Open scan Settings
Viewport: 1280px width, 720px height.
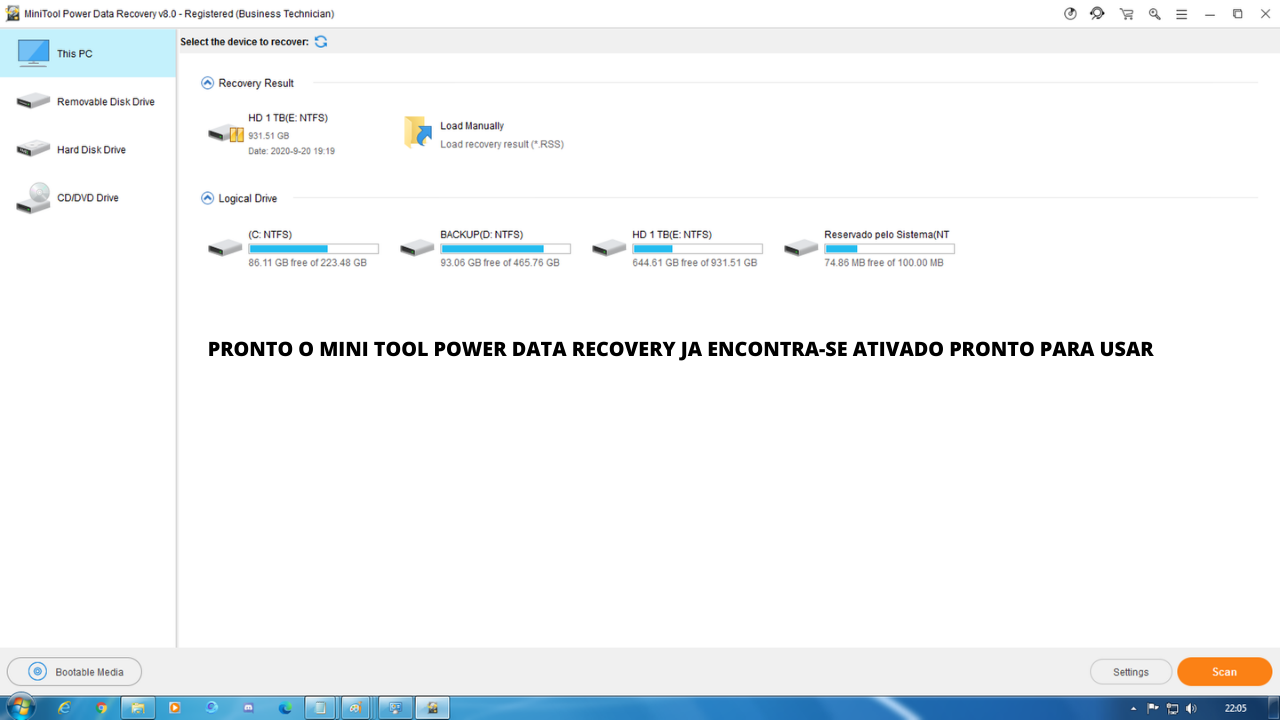[1130, 672]
